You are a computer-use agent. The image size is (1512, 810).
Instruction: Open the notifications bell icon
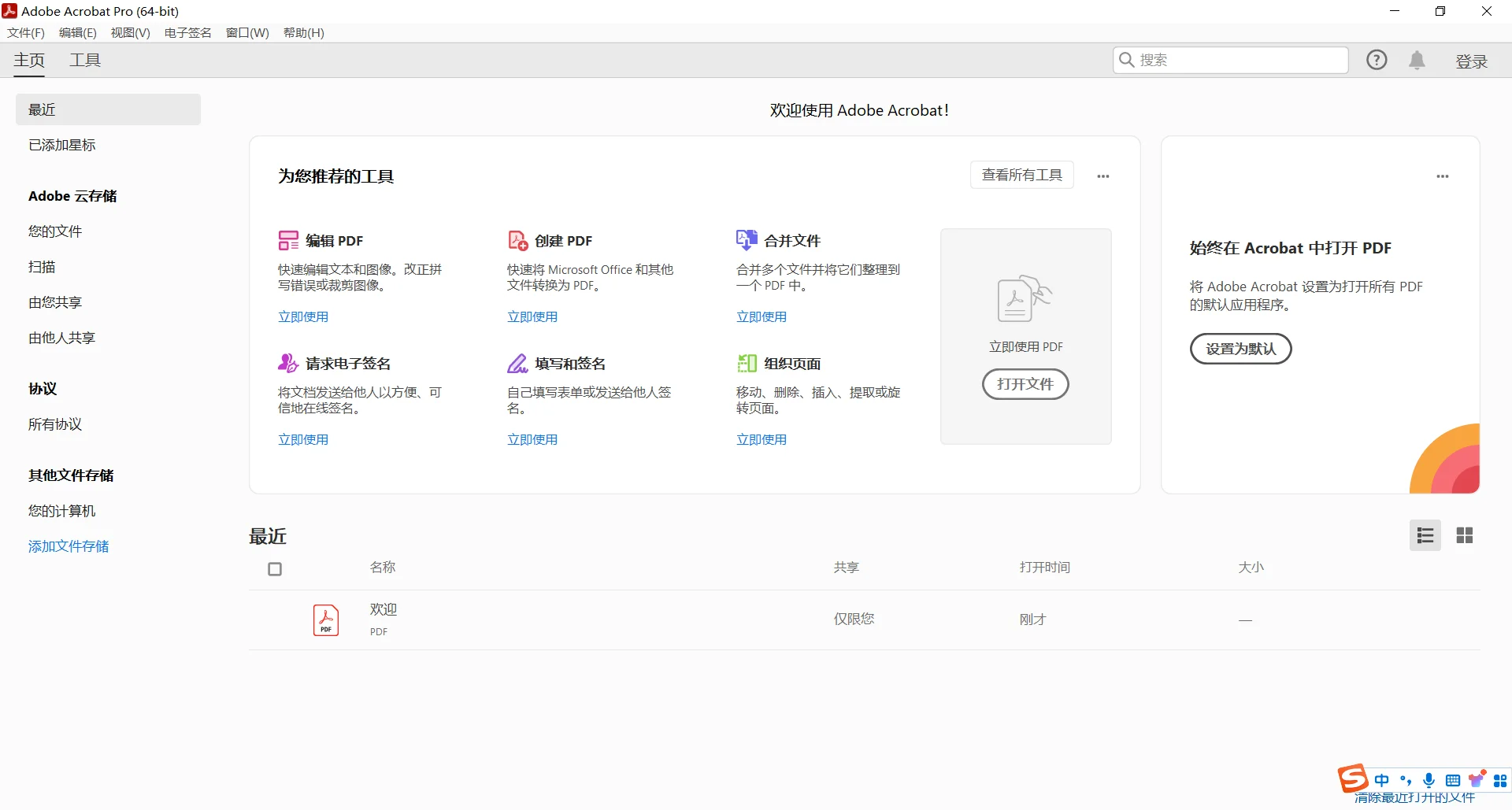(1417, 60)
